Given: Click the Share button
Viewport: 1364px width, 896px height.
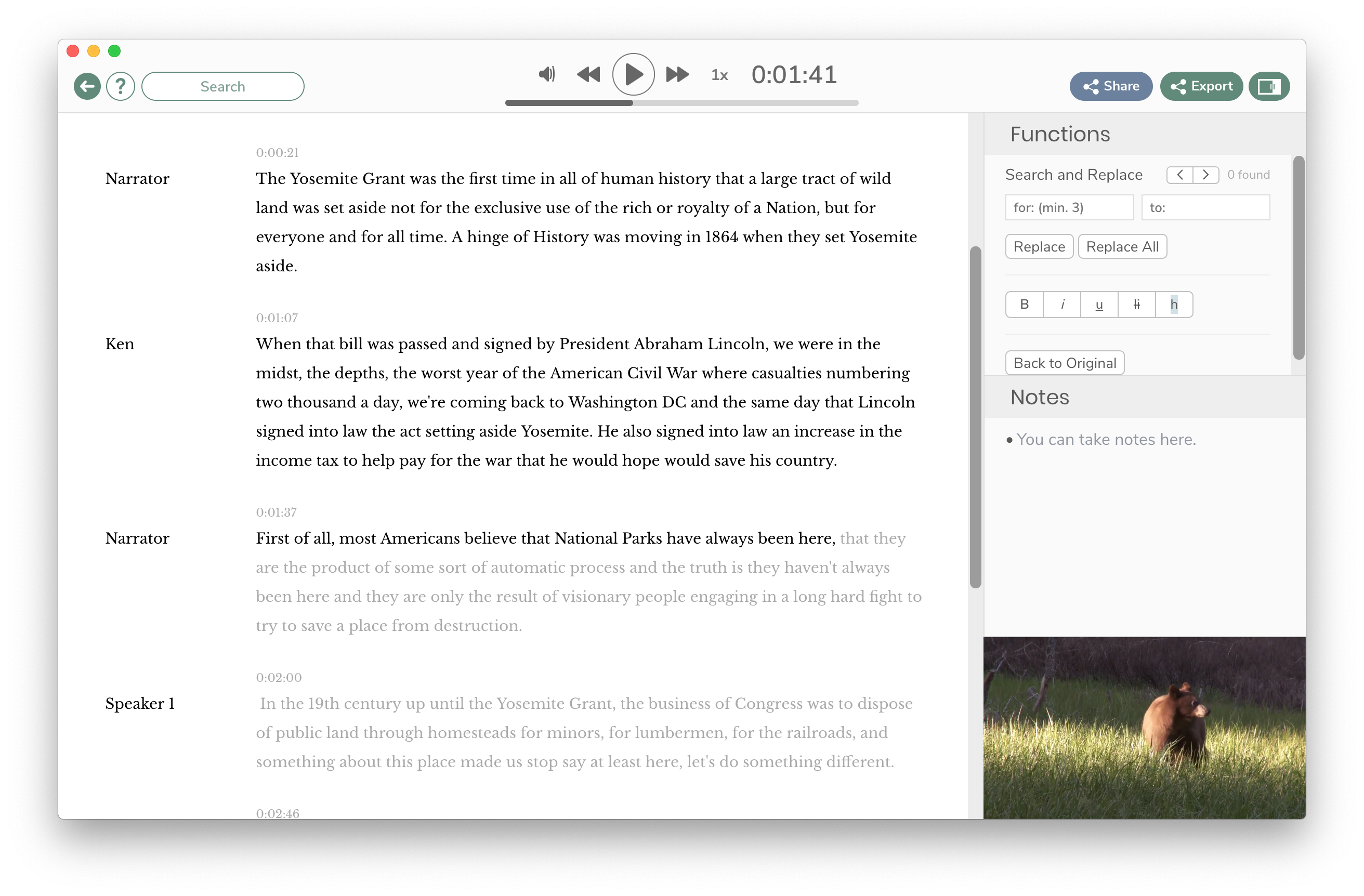Looking at the screenshot, I should pyautogui.click(x=1111, y=86).
